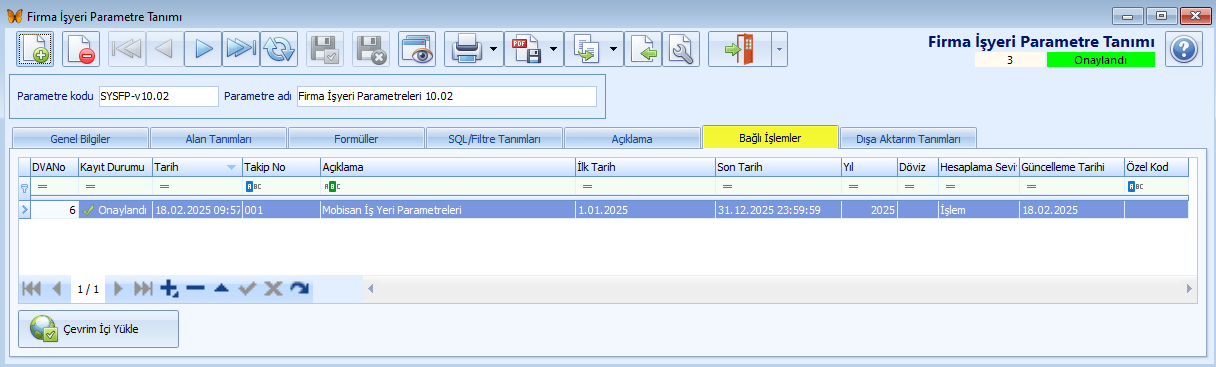1216x367 pixels.
Task: Exit the form with the door icon
Action: coord(740,49)
